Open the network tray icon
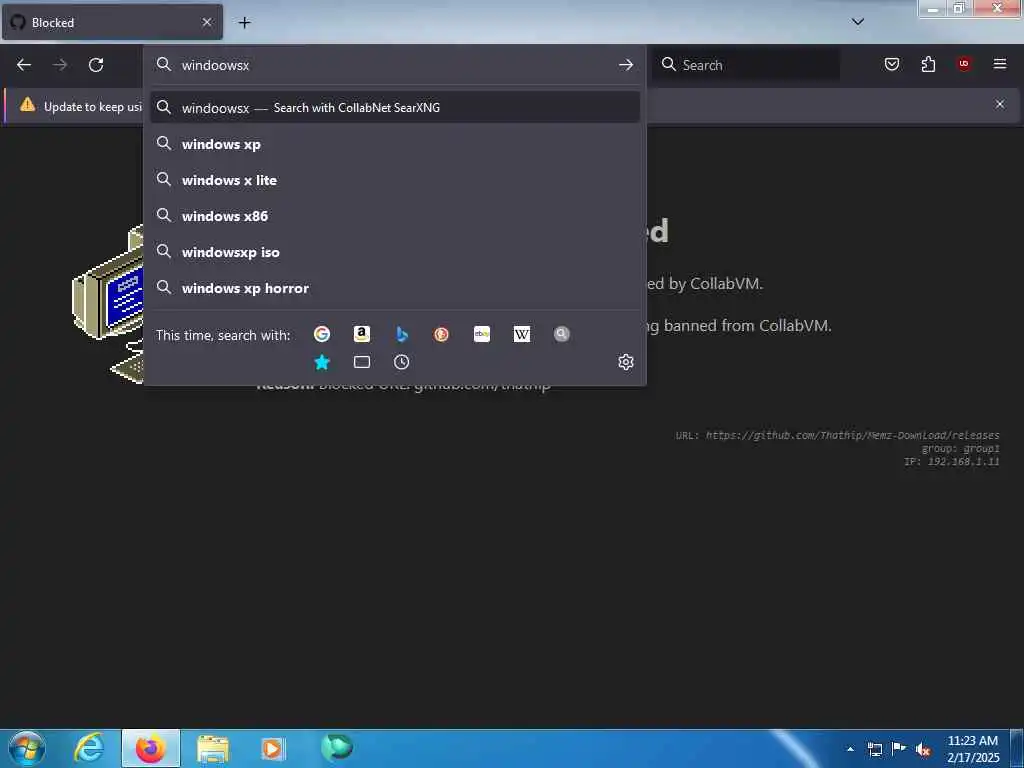 coord(874,749)
